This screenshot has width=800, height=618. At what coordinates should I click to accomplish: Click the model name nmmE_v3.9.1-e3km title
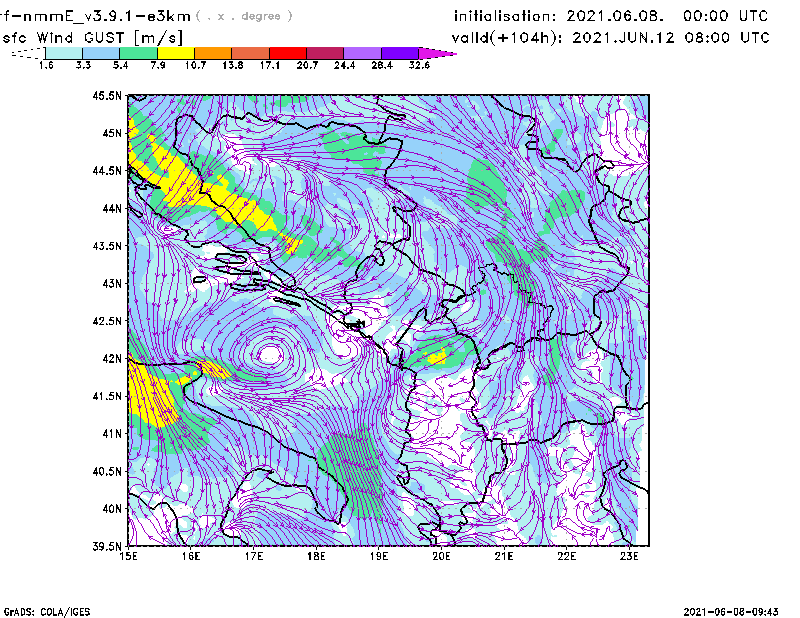click(95, 16)
